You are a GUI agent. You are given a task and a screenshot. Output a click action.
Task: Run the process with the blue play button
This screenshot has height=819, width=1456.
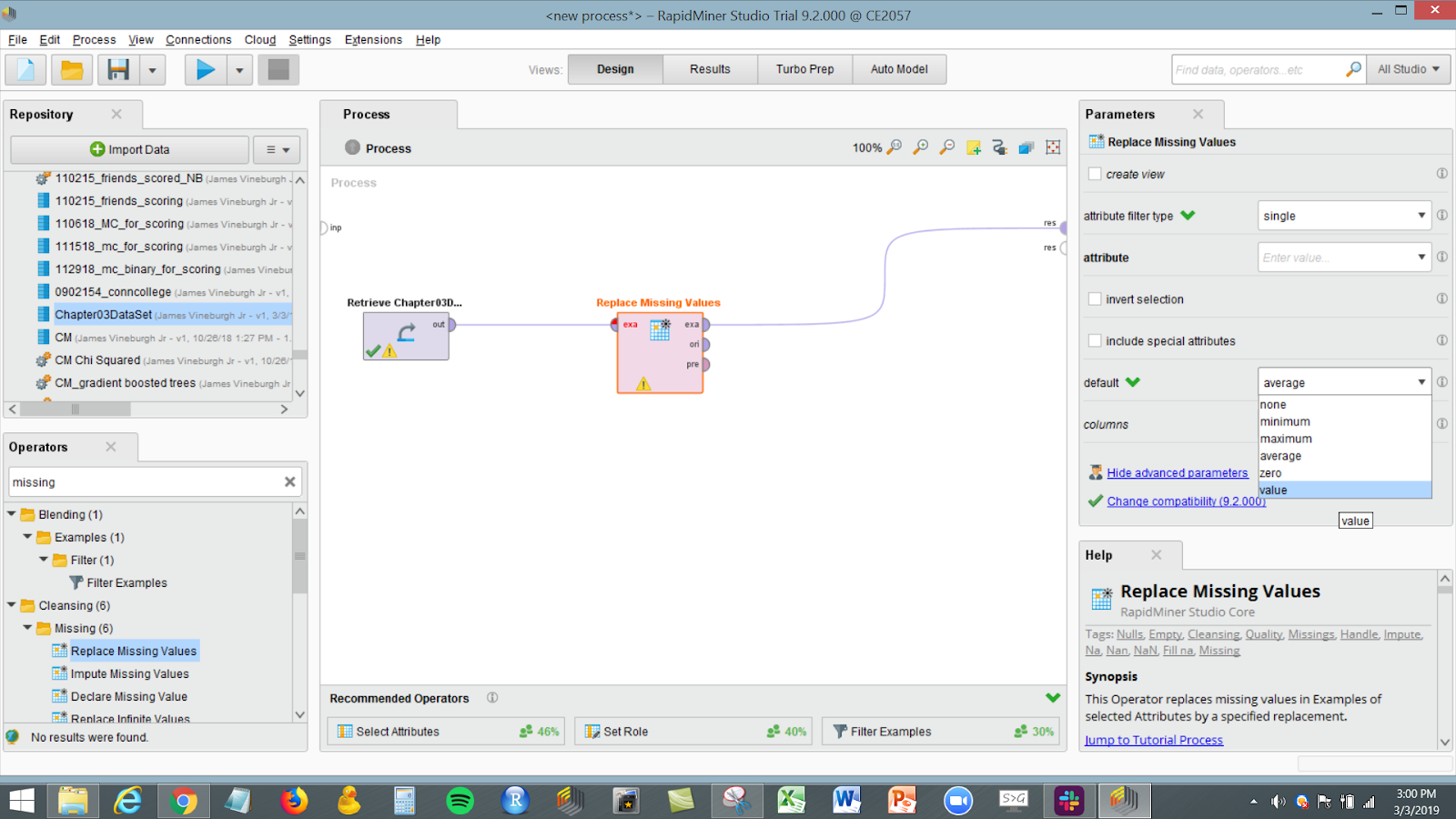tap(206, 69)
